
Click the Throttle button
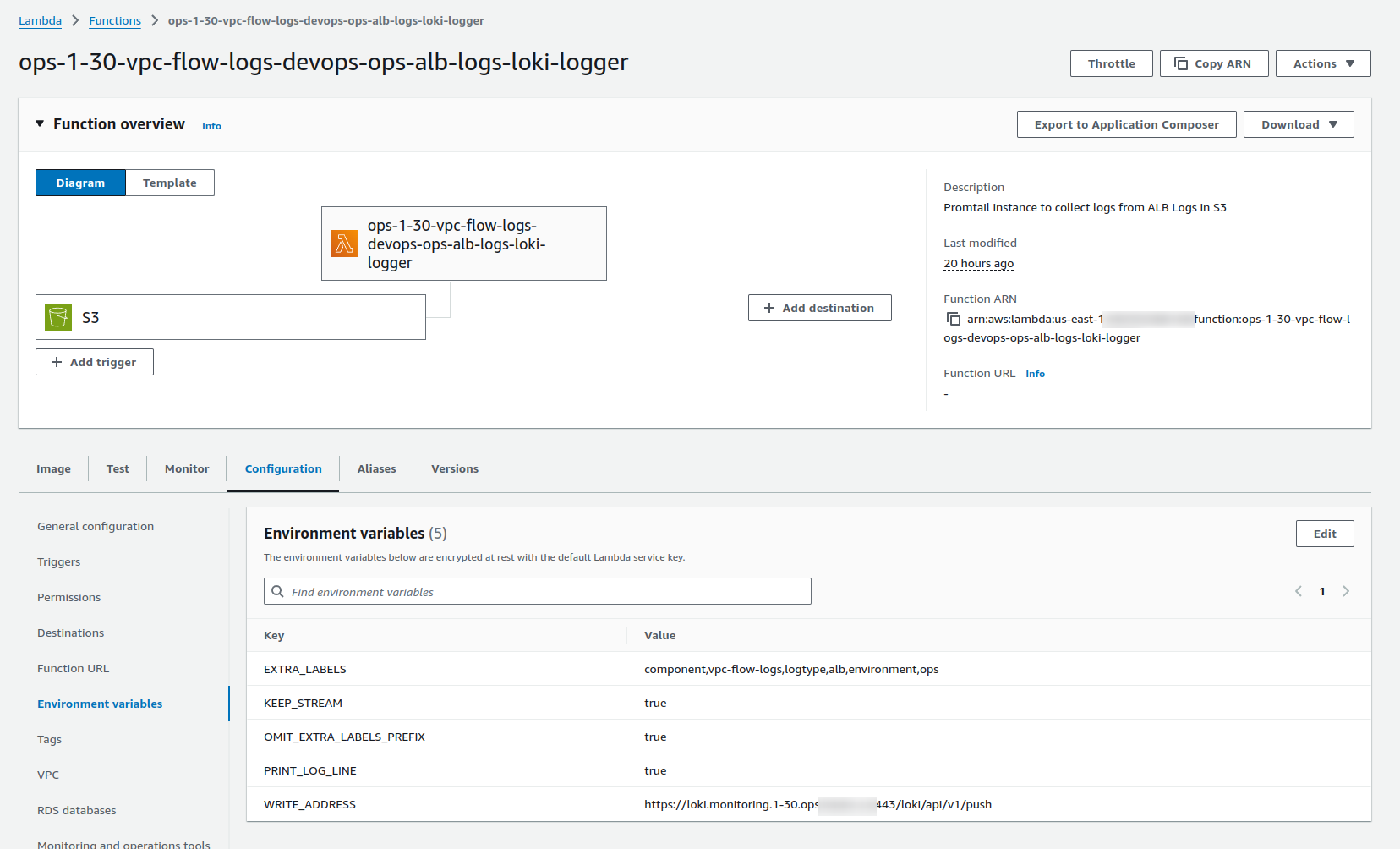coord(1111,63)
